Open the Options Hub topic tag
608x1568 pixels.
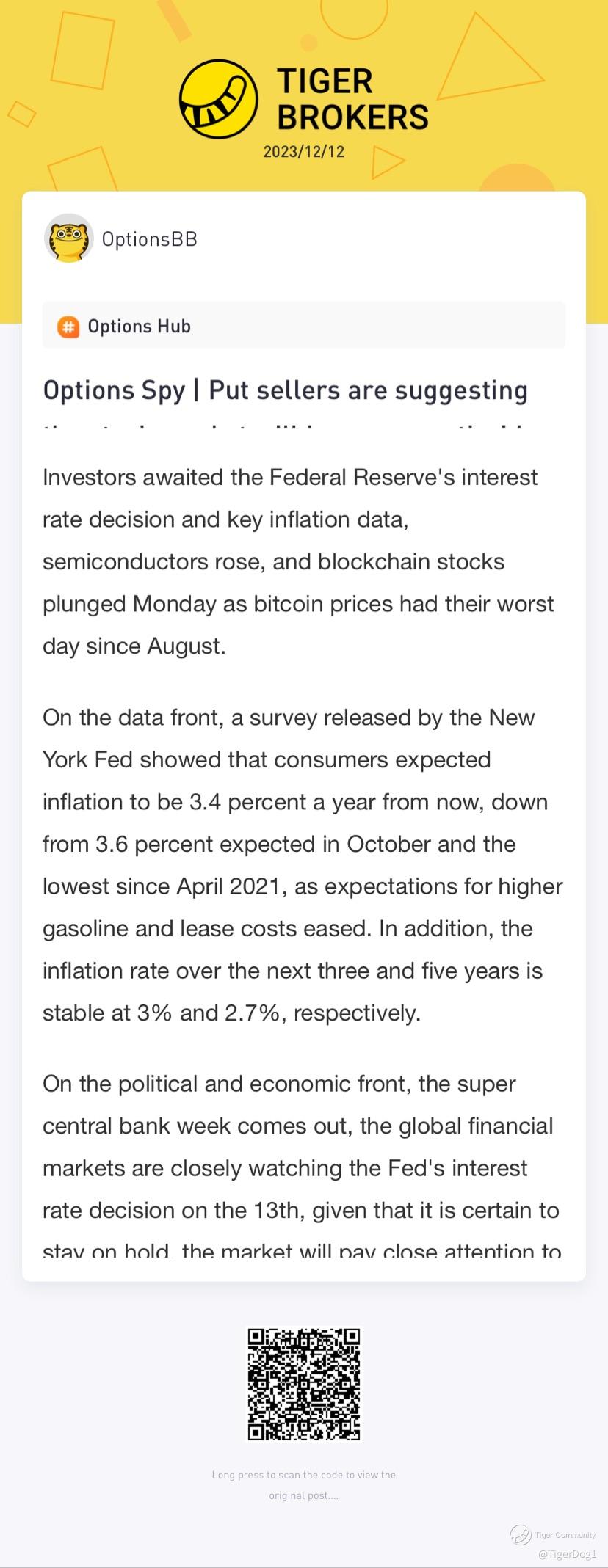139,327
